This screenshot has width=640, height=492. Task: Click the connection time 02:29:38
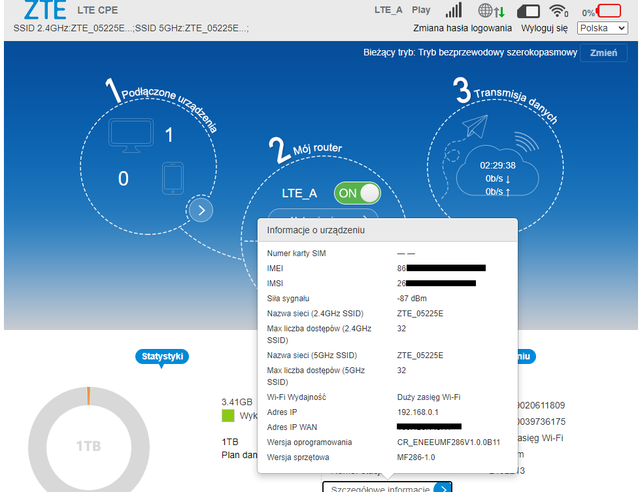click(x=498, y=165)
